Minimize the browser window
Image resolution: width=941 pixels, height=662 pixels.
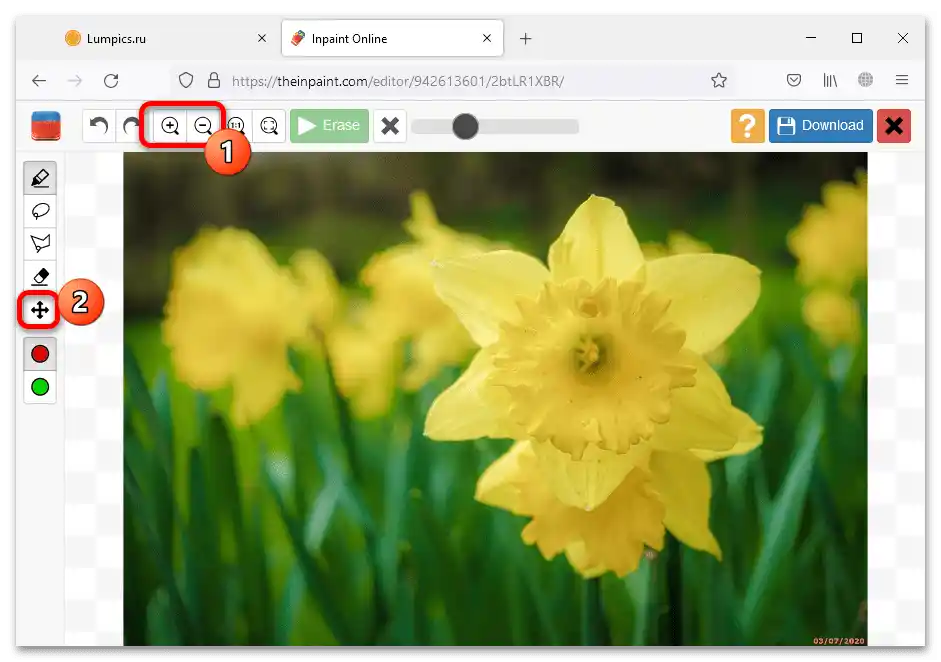pos(811,38)
